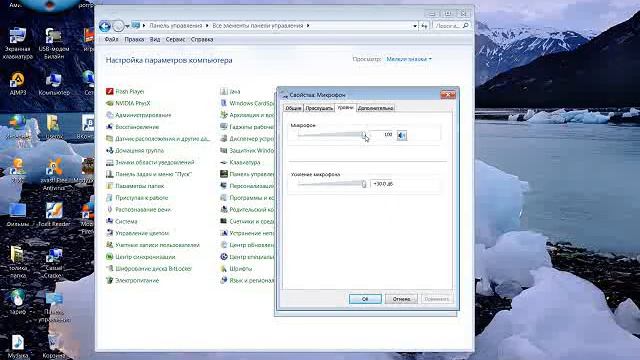Open Учетные записи пользователей
This screenshot has width=640, height=360.
pyautogui.click(x=153, y=245)
